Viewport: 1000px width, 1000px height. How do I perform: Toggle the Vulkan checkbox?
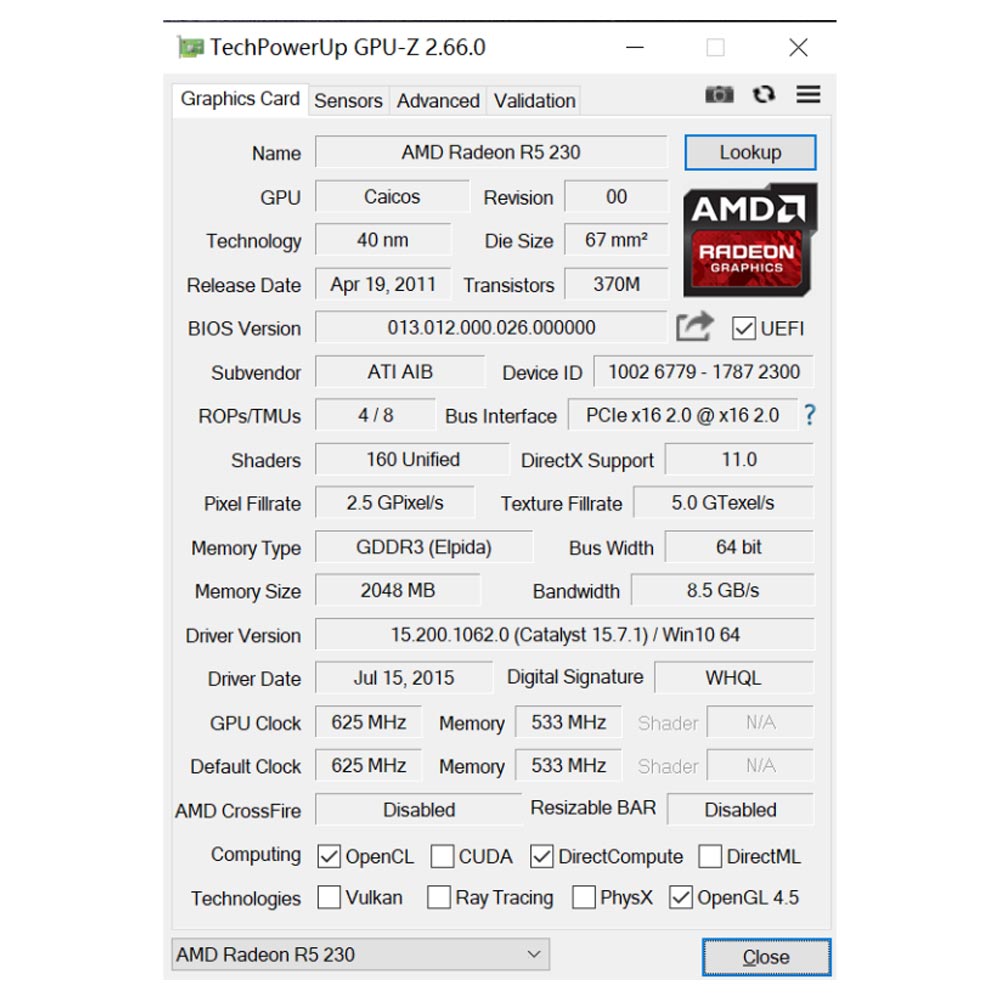(x=329, y=897)
